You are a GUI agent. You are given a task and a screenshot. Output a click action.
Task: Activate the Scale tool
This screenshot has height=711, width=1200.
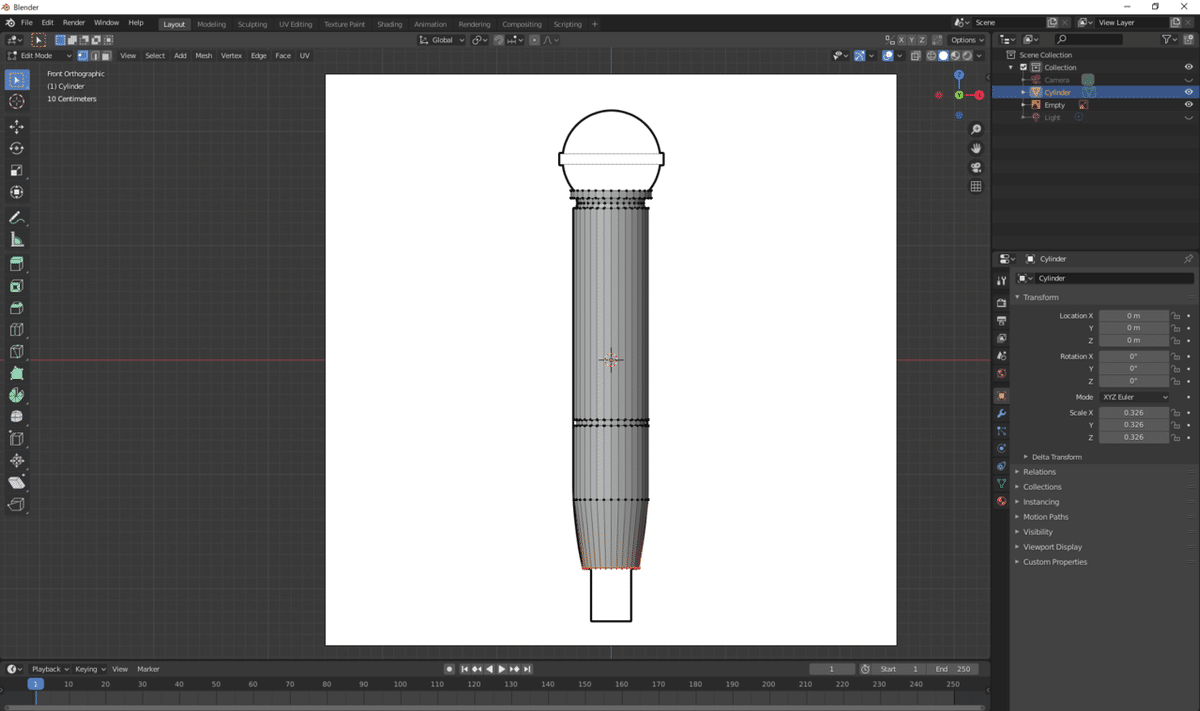[16, 170]
